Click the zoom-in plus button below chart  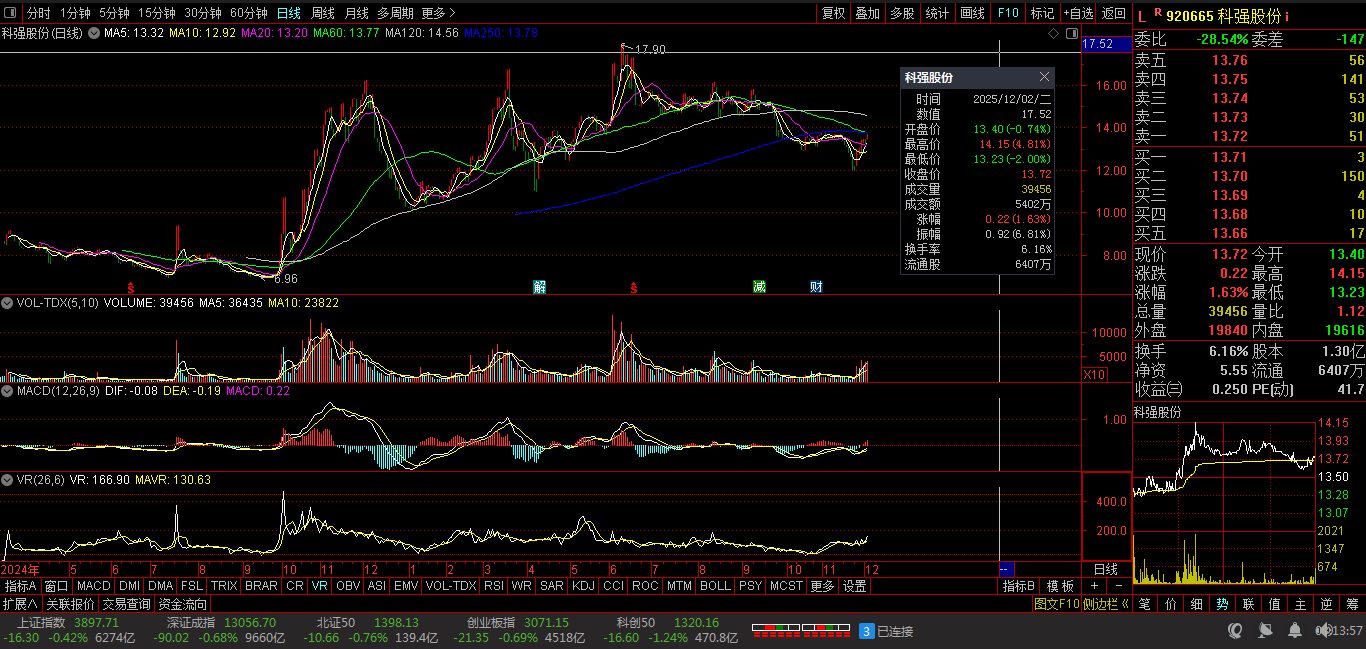(x=1094, y=586)
